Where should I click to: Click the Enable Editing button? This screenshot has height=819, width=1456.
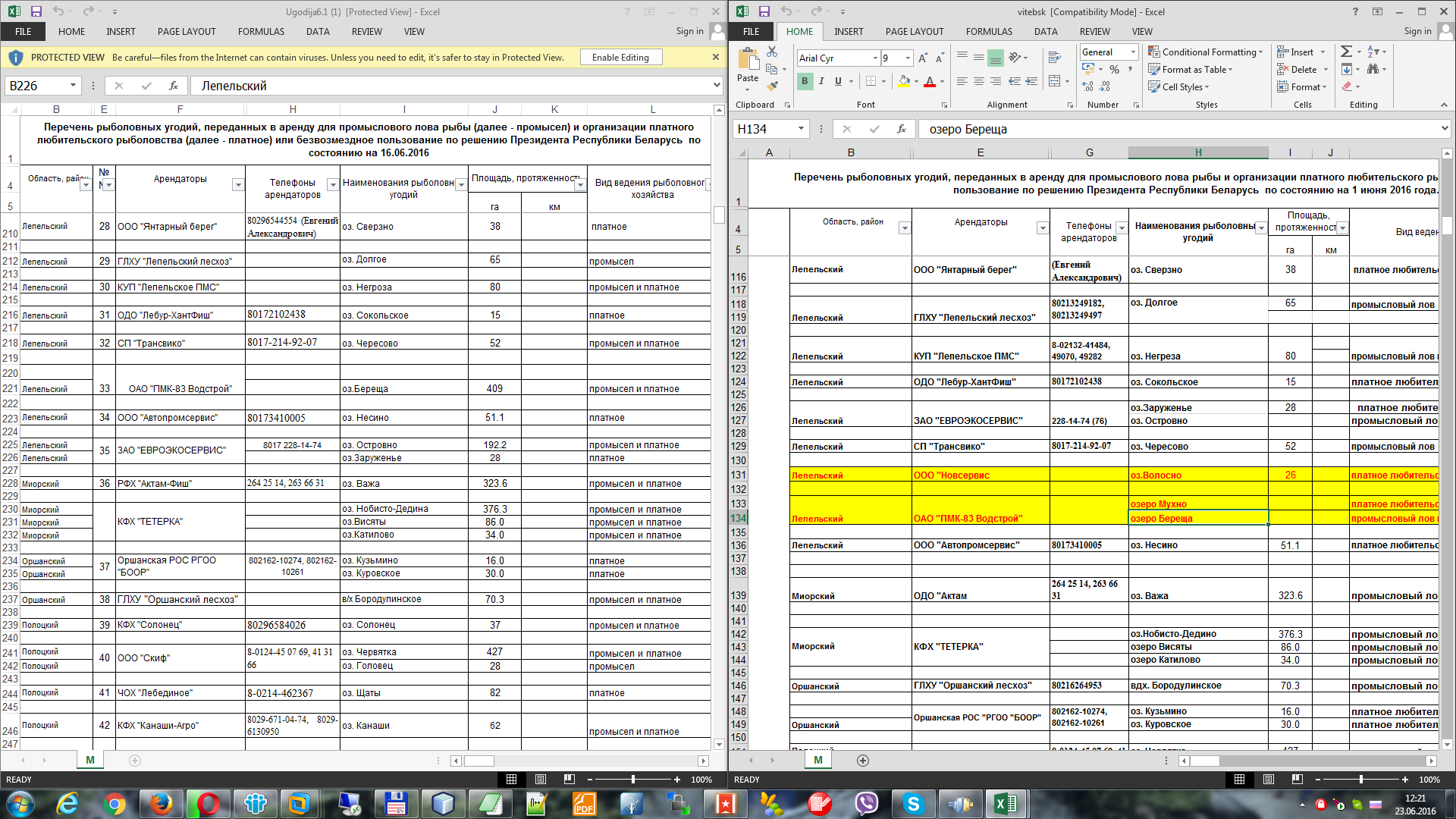tap(620, 58)
